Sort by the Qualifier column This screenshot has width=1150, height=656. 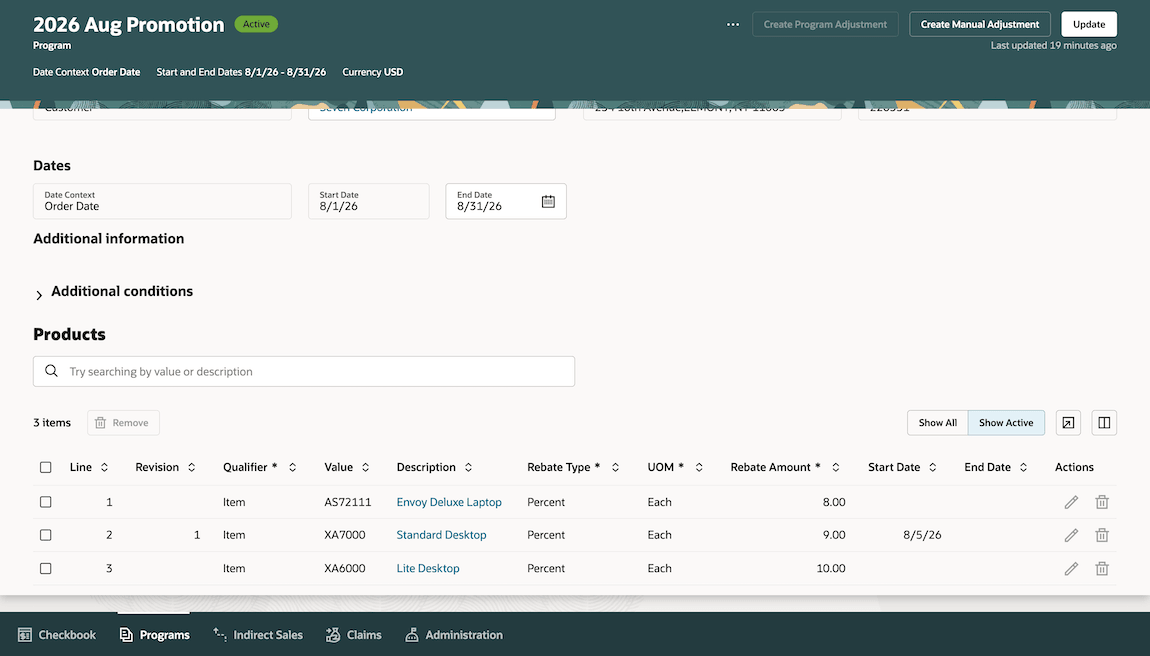[292, 467]
